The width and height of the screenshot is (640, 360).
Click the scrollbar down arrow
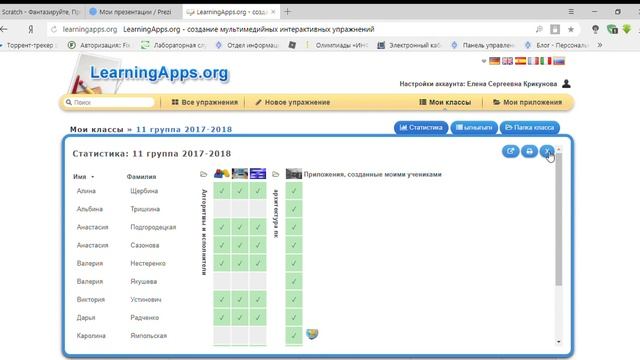tap(558, 342)
